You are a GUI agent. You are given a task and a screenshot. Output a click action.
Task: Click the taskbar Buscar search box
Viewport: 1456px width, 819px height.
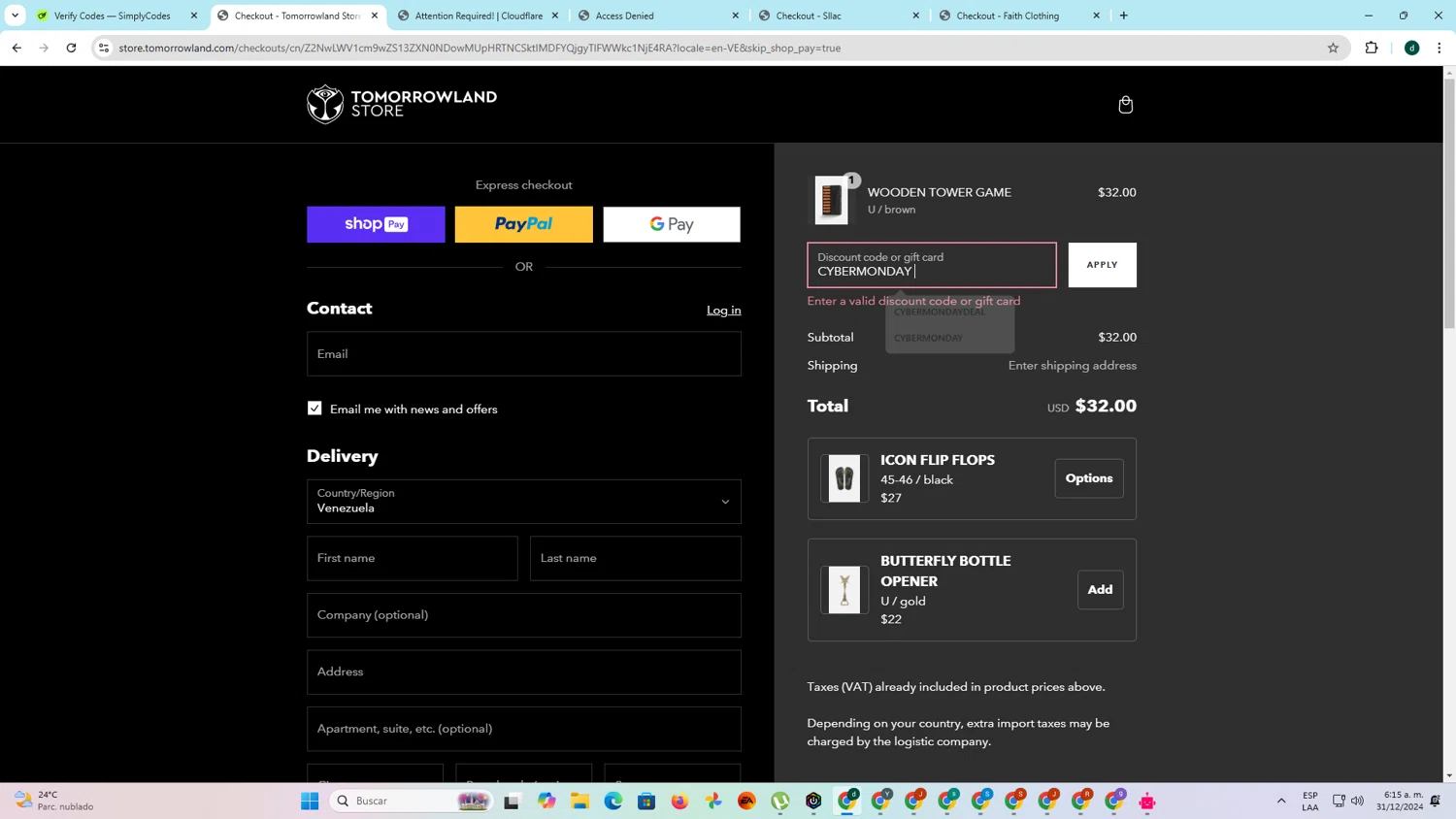click(412, 801)
